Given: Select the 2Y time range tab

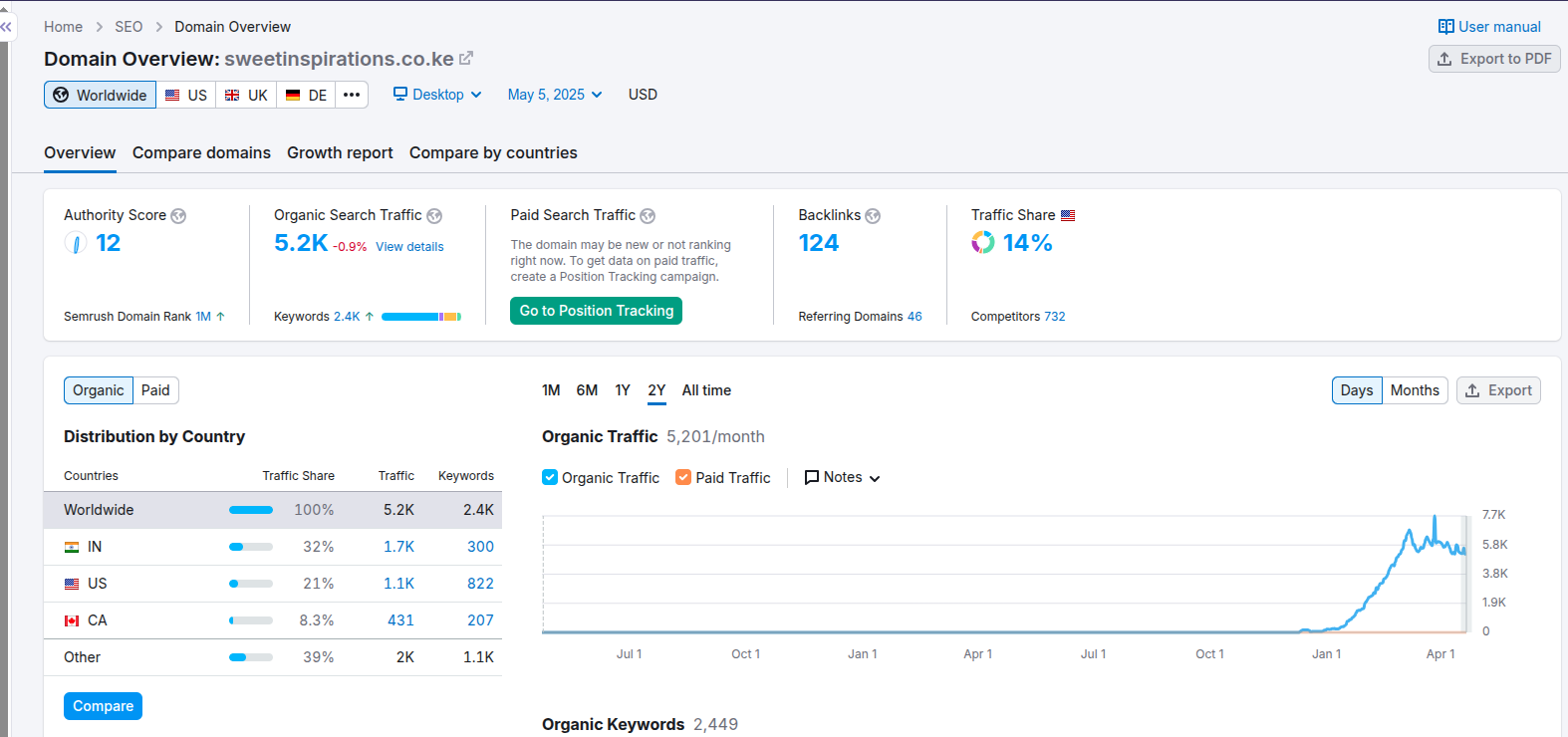Looking at the screenshot, I should [656, 390].
